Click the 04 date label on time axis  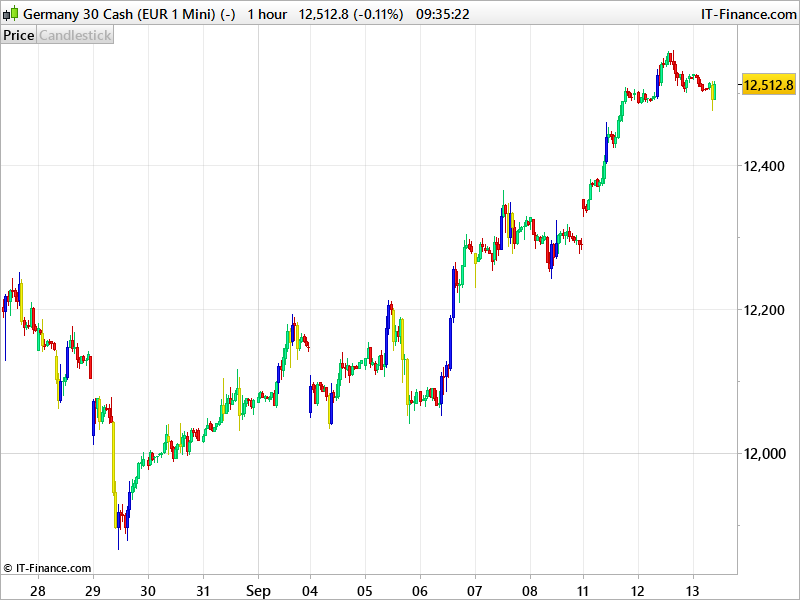(x=310, y=591)
